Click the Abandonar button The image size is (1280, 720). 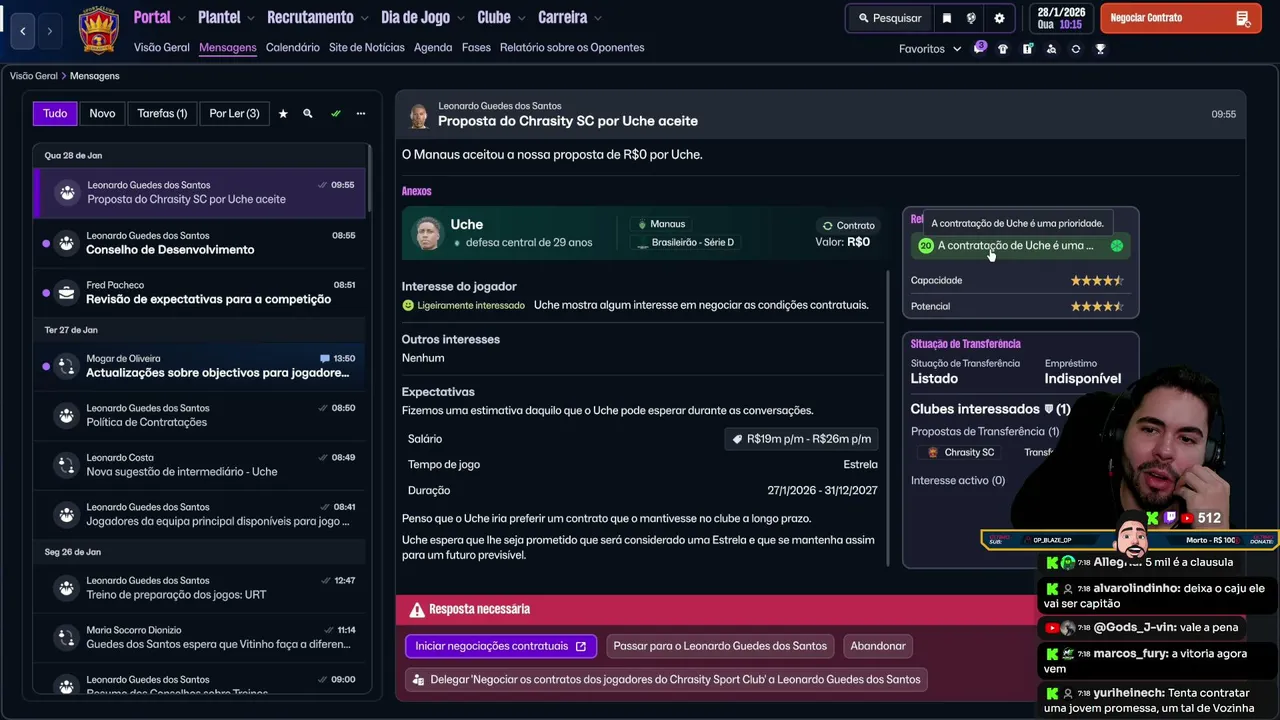pyautogui.click(x=878, y=646)
